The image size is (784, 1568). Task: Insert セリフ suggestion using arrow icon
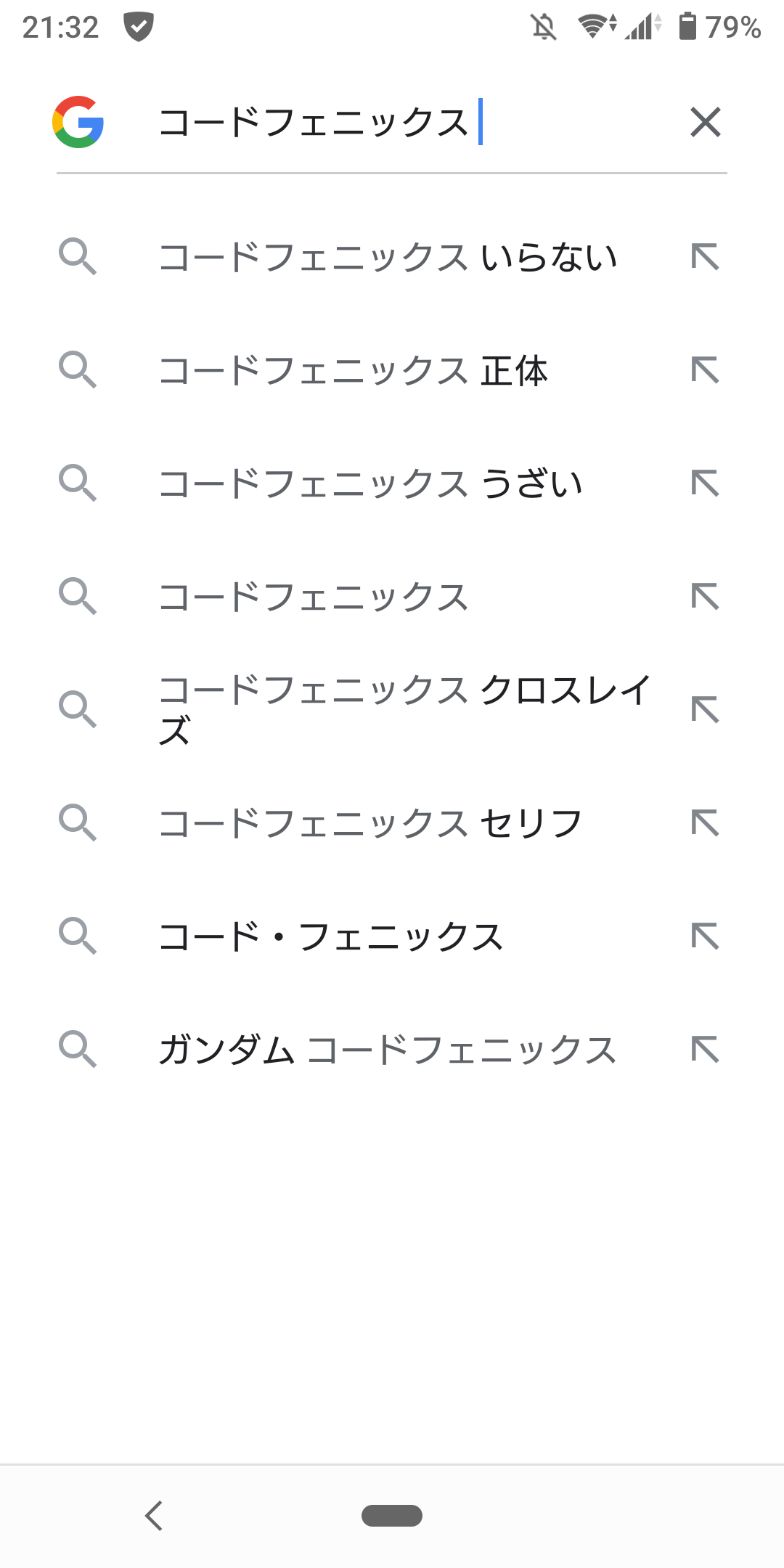pyautogui.click(x=706, y=823)
